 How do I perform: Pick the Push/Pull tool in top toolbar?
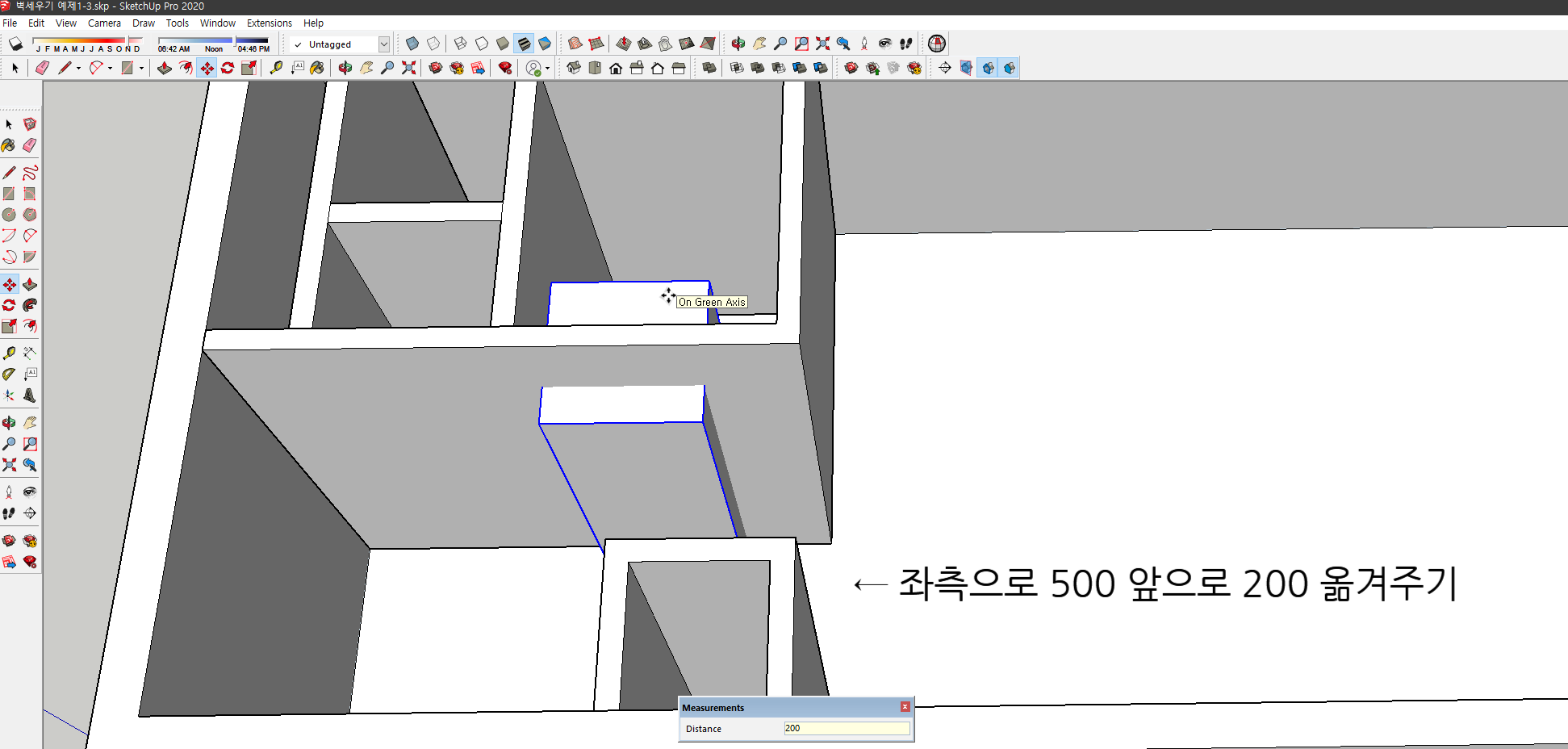(164, 68)
